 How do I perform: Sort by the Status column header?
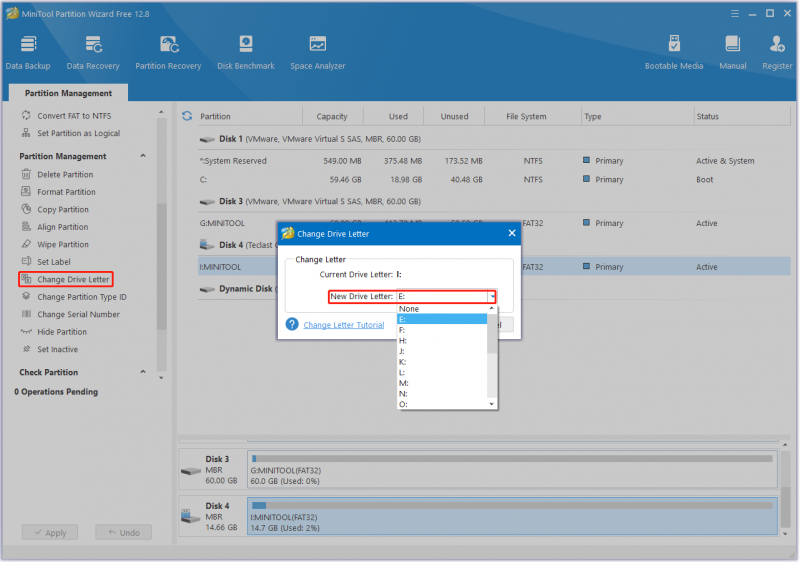click(x=707, y=116)
